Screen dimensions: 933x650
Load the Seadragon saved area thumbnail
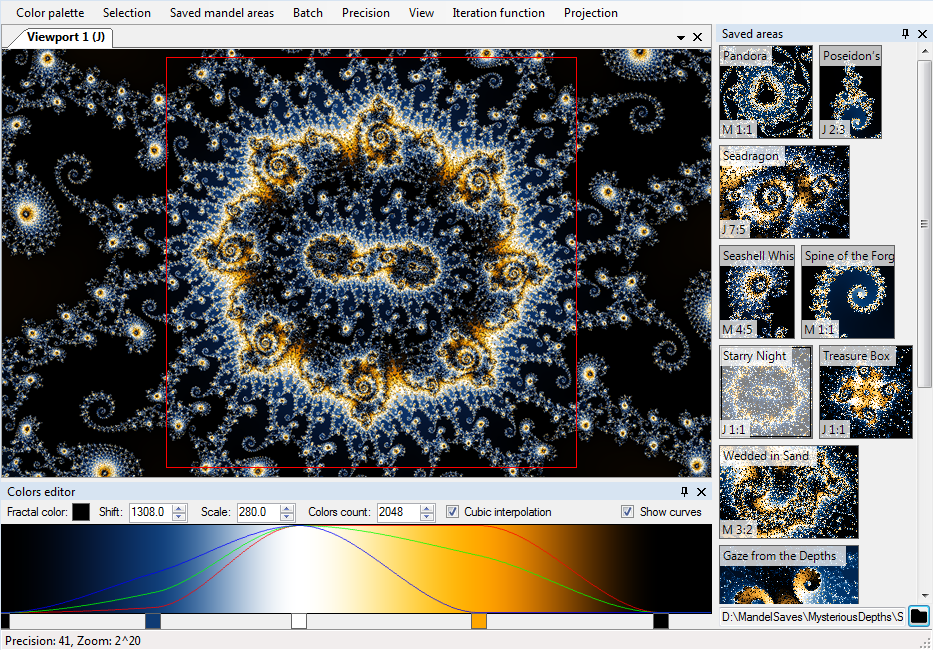784,192
